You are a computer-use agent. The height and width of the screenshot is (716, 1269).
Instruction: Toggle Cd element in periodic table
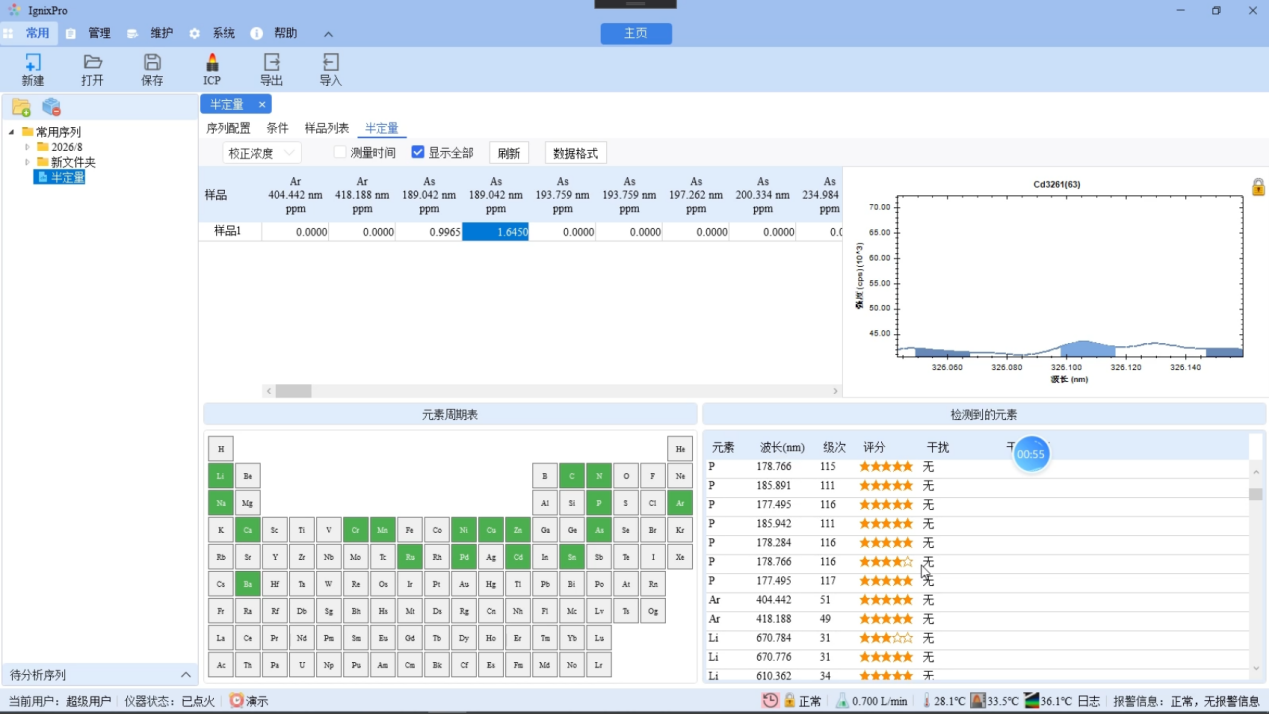point(518,557)
